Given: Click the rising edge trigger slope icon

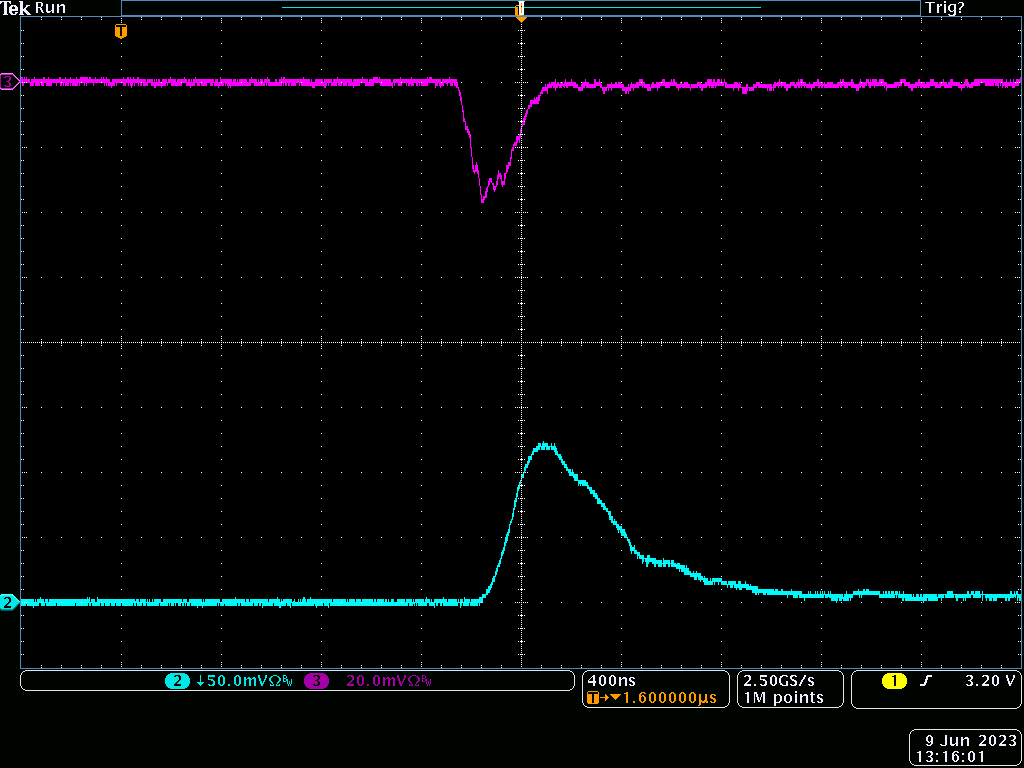Looking at the screenshot, I should (926, 681).
